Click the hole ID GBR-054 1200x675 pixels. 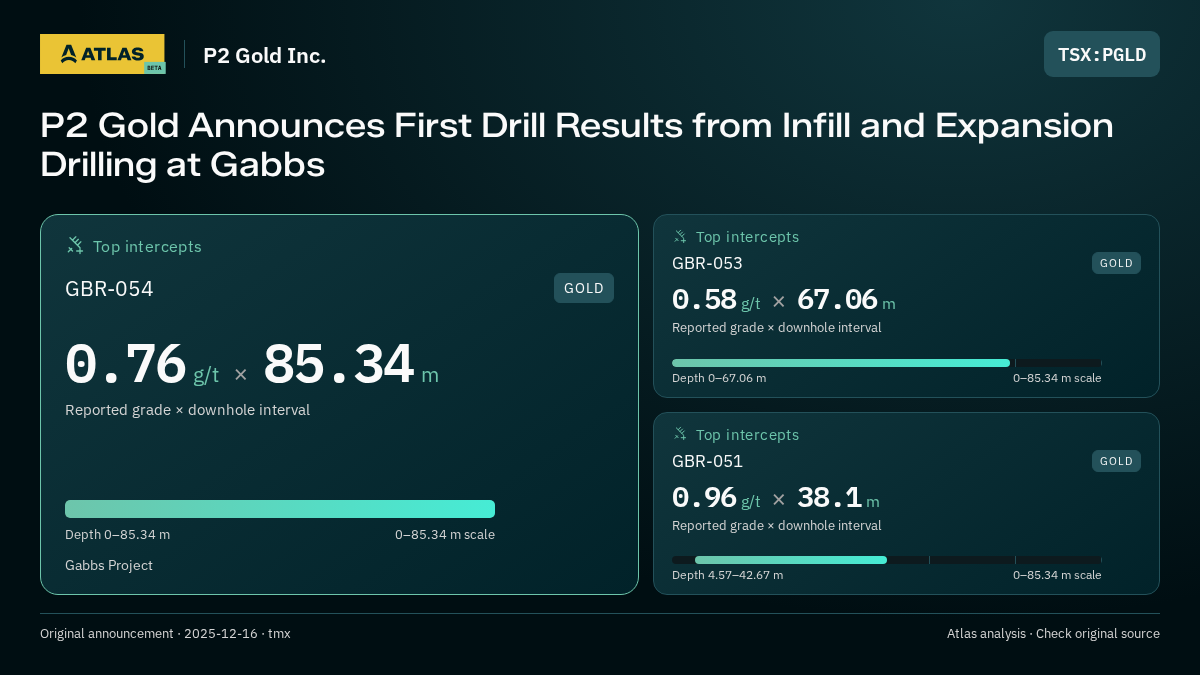(109, 289)
